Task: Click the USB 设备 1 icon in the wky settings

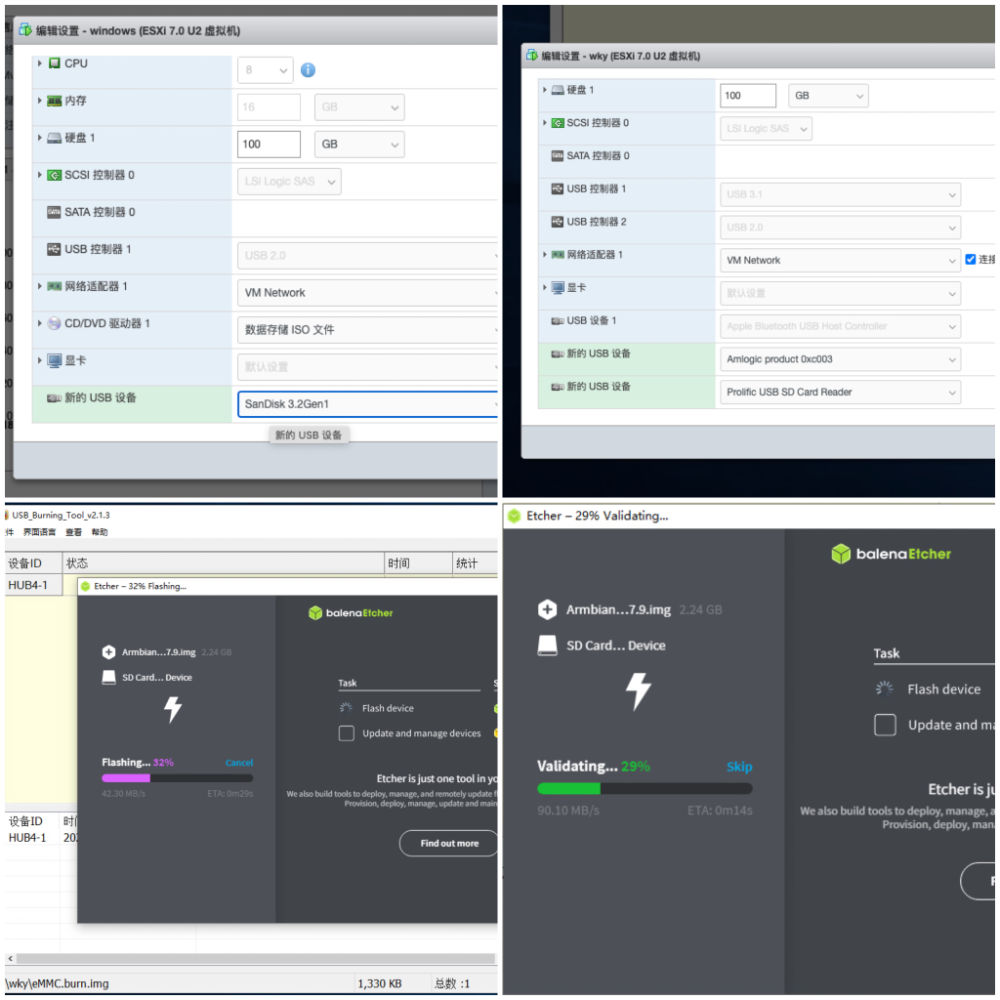Action: pos(557,321)
